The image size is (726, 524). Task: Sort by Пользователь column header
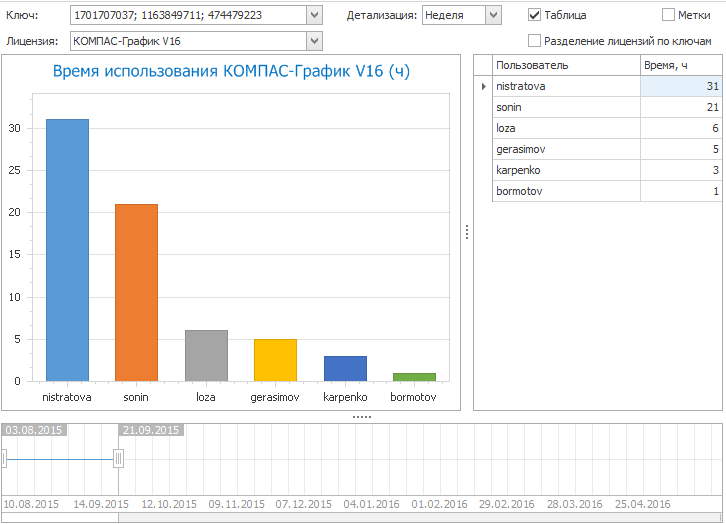click(x=565, y=65)
